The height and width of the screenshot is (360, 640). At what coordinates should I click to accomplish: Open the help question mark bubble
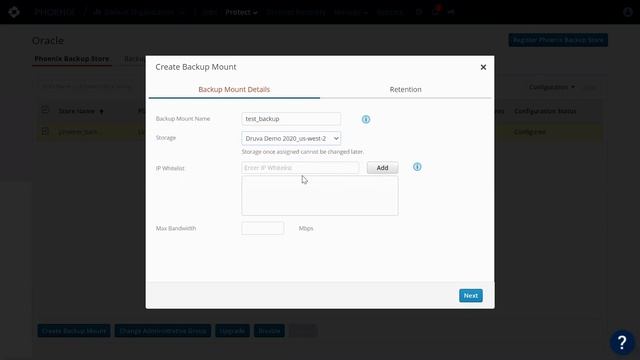(x=622, y=342)
